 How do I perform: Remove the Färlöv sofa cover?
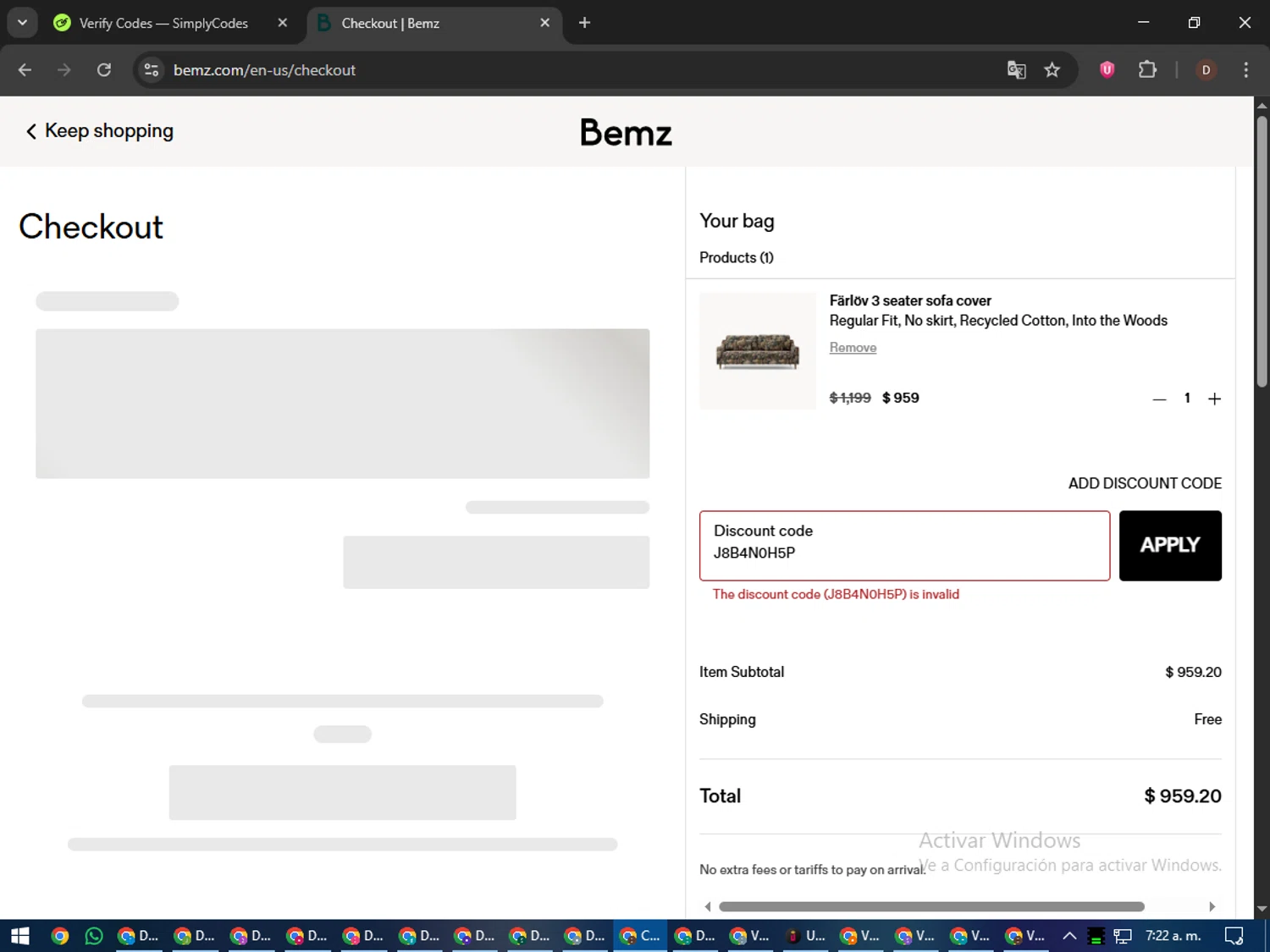tap(853, 348)
